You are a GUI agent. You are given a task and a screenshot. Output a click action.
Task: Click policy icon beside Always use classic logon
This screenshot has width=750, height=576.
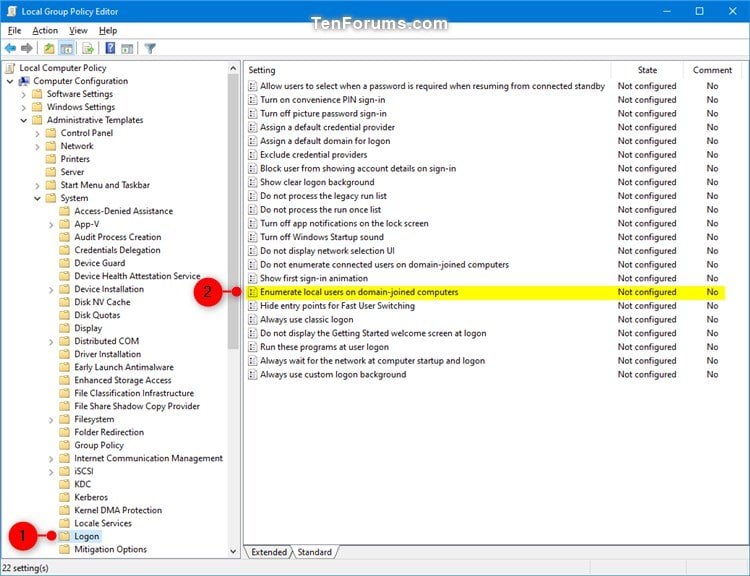[x=253, y=320]
